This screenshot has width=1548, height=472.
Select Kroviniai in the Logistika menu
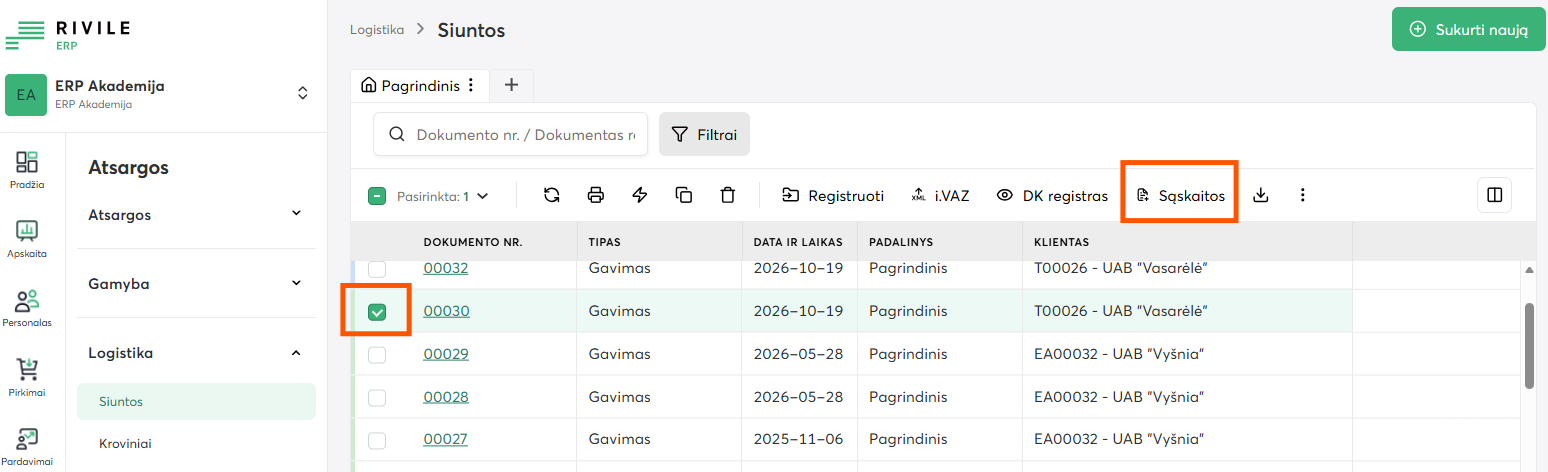tap(125, 443)
